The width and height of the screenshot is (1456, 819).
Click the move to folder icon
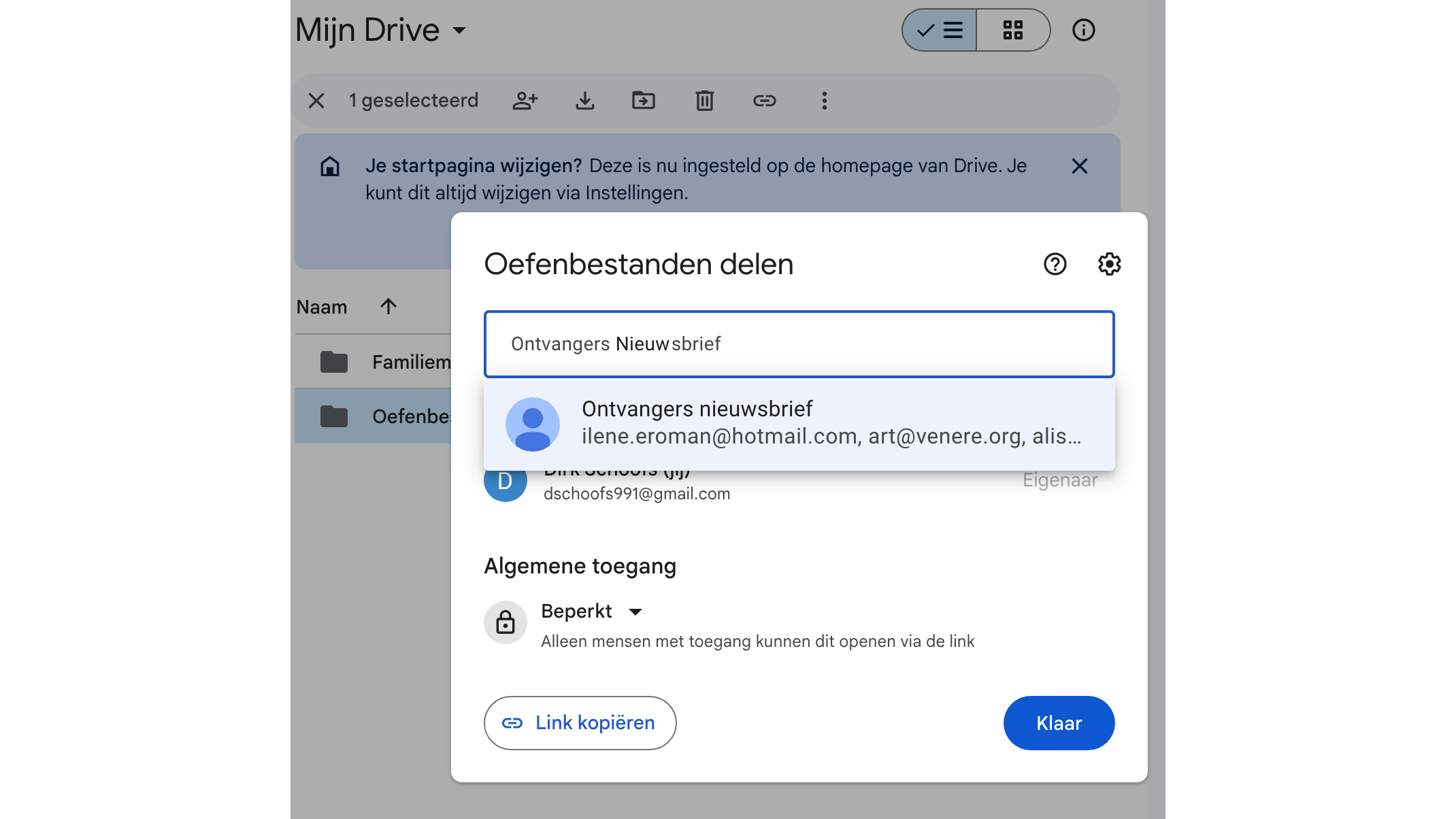tap(643, 101)
